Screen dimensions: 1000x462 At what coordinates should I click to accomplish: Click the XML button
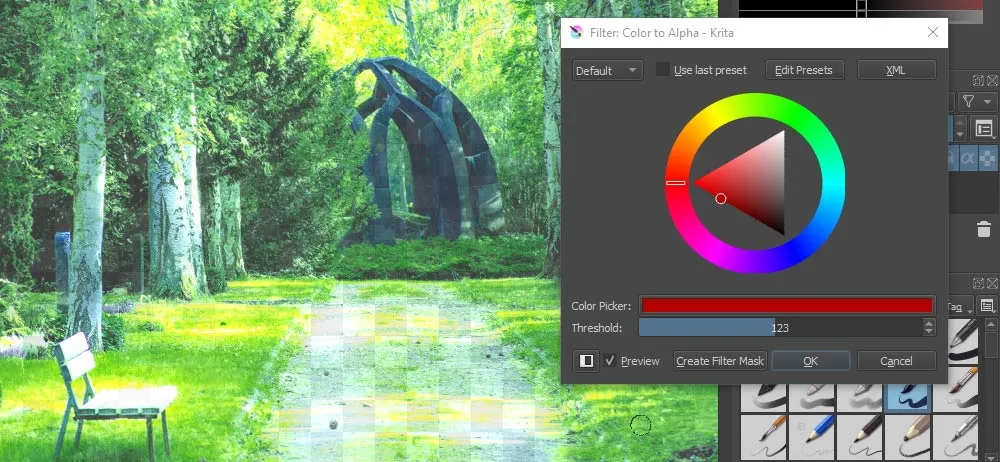point(896,70)
